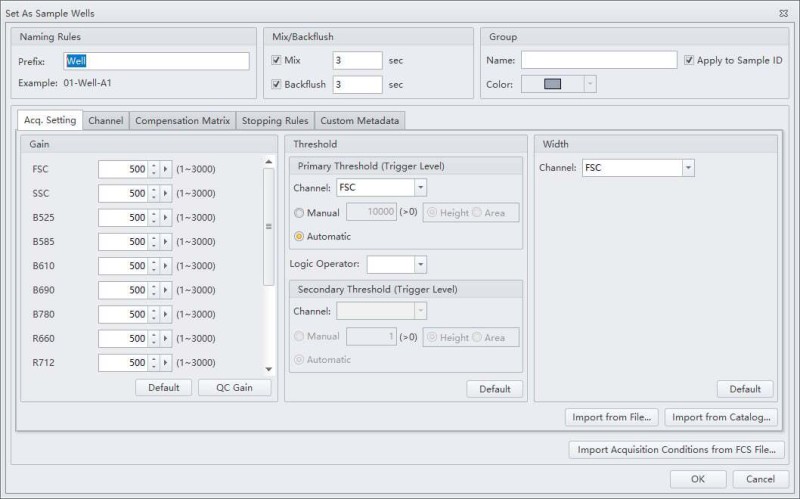Open the Compensation Matrix tab
800x499 pixels.
click(x=183, y=121)
